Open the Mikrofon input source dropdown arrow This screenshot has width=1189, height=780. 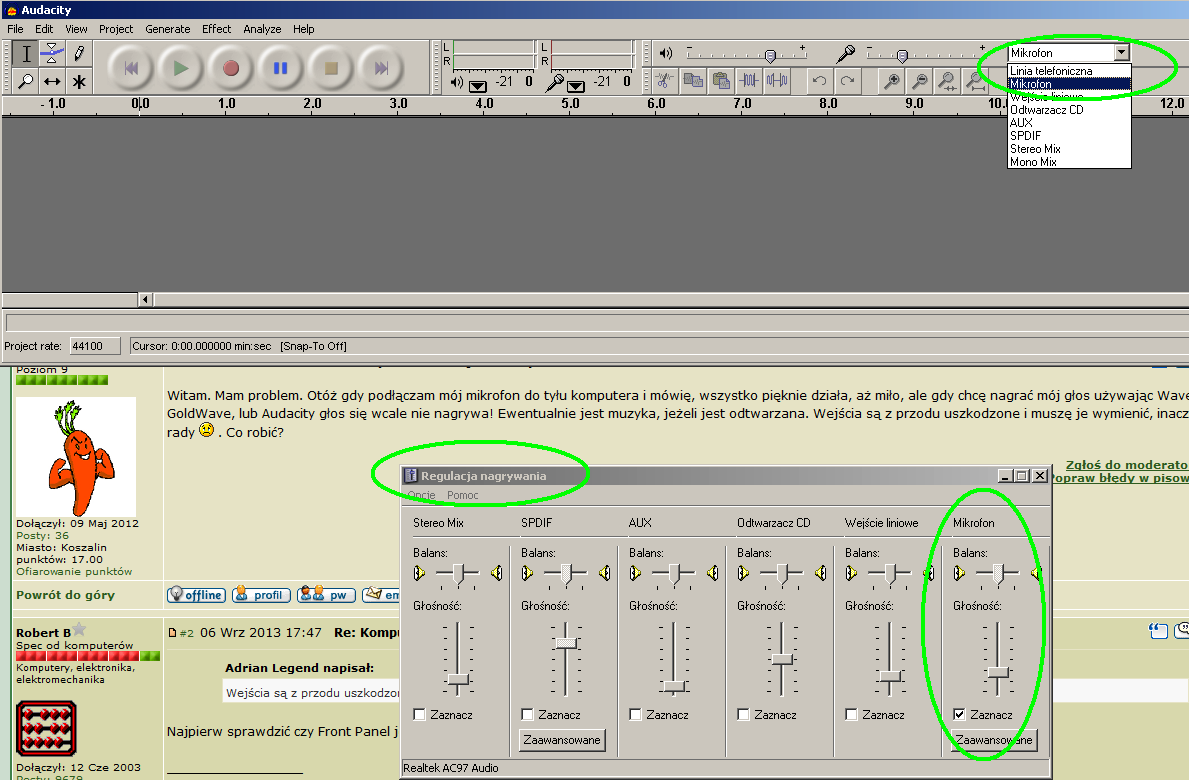click(x=1122, y=52)
